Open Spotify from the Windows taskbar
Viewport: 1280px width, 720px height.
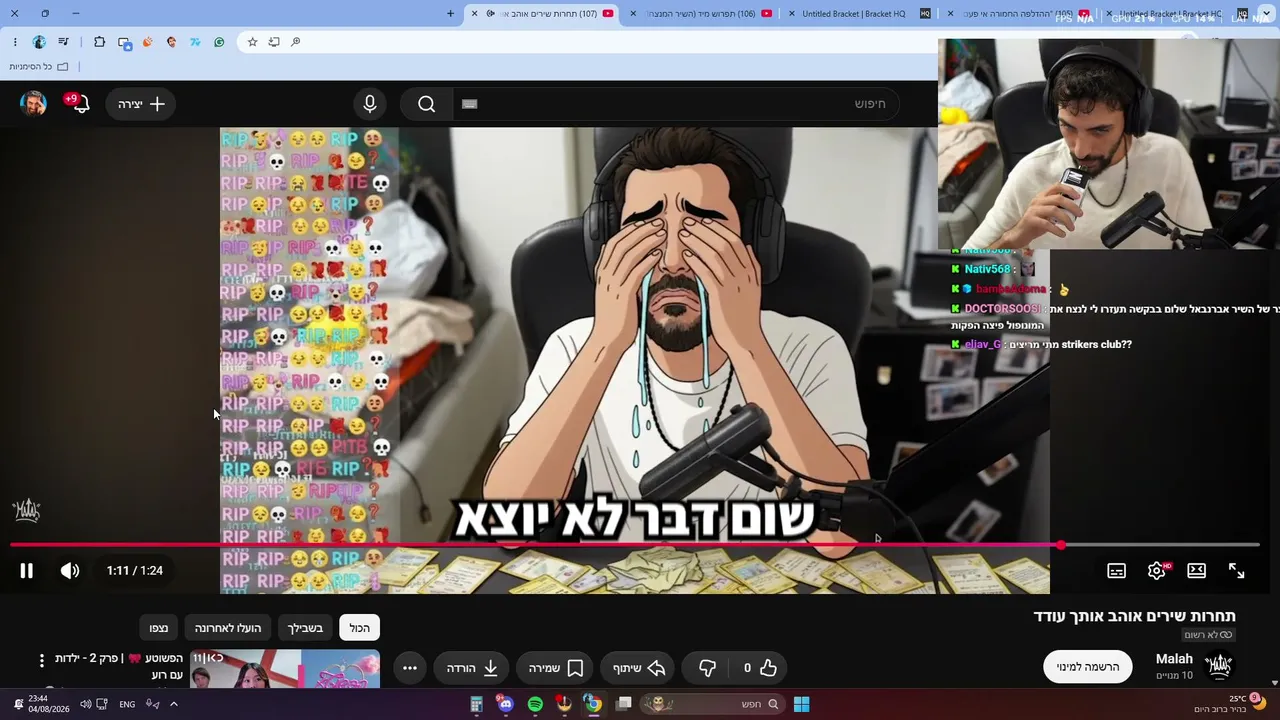pos(535,704)
